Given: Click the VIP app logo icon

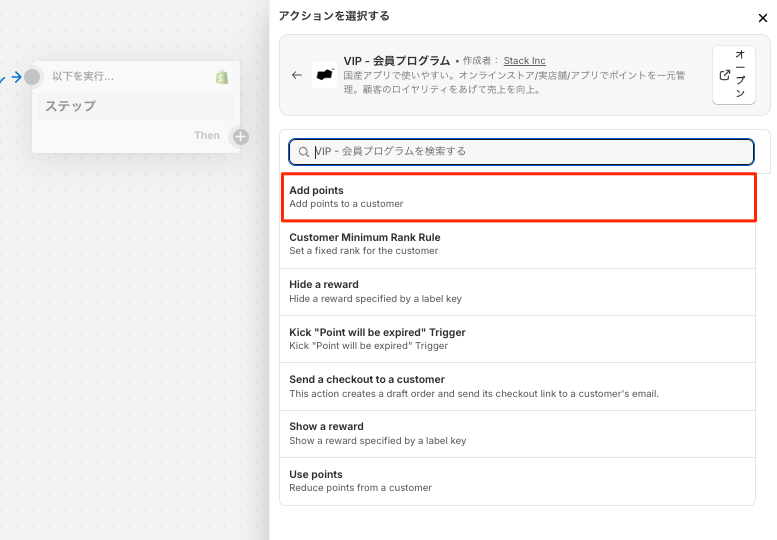Looking at the screenshot, I should tap(324, 75).
